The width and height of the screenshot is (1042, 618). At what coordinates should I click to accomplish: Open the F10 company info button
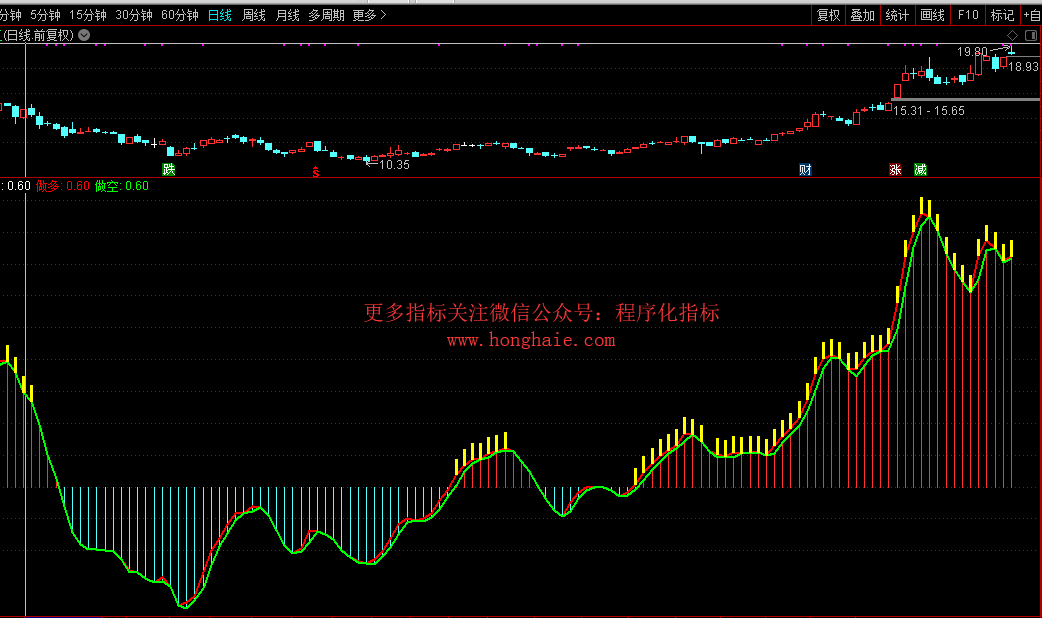coord(967,15)
